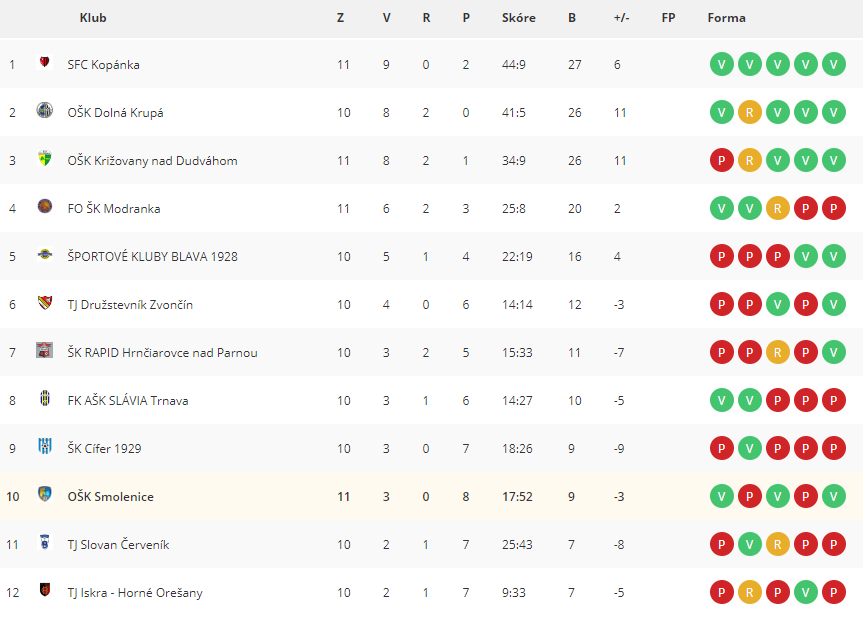
Task: Click the OŠK Križovany nad Dudváhom crest
Action: click(x=45, y=158)
